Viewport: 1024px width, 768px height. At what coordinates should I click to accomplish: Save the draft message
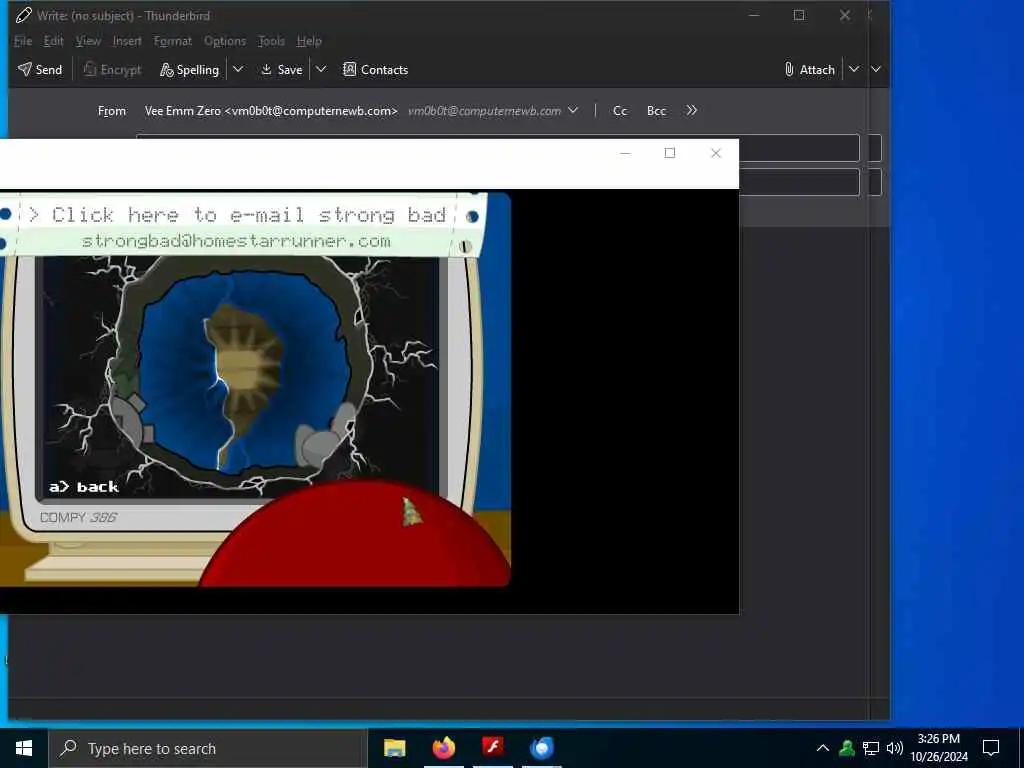tap(281, 69)
